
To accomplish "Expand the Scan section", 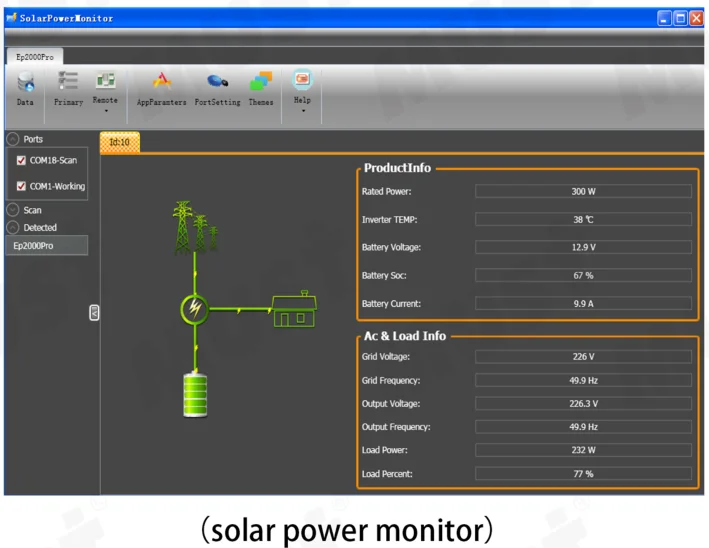I will click(13, 210).
